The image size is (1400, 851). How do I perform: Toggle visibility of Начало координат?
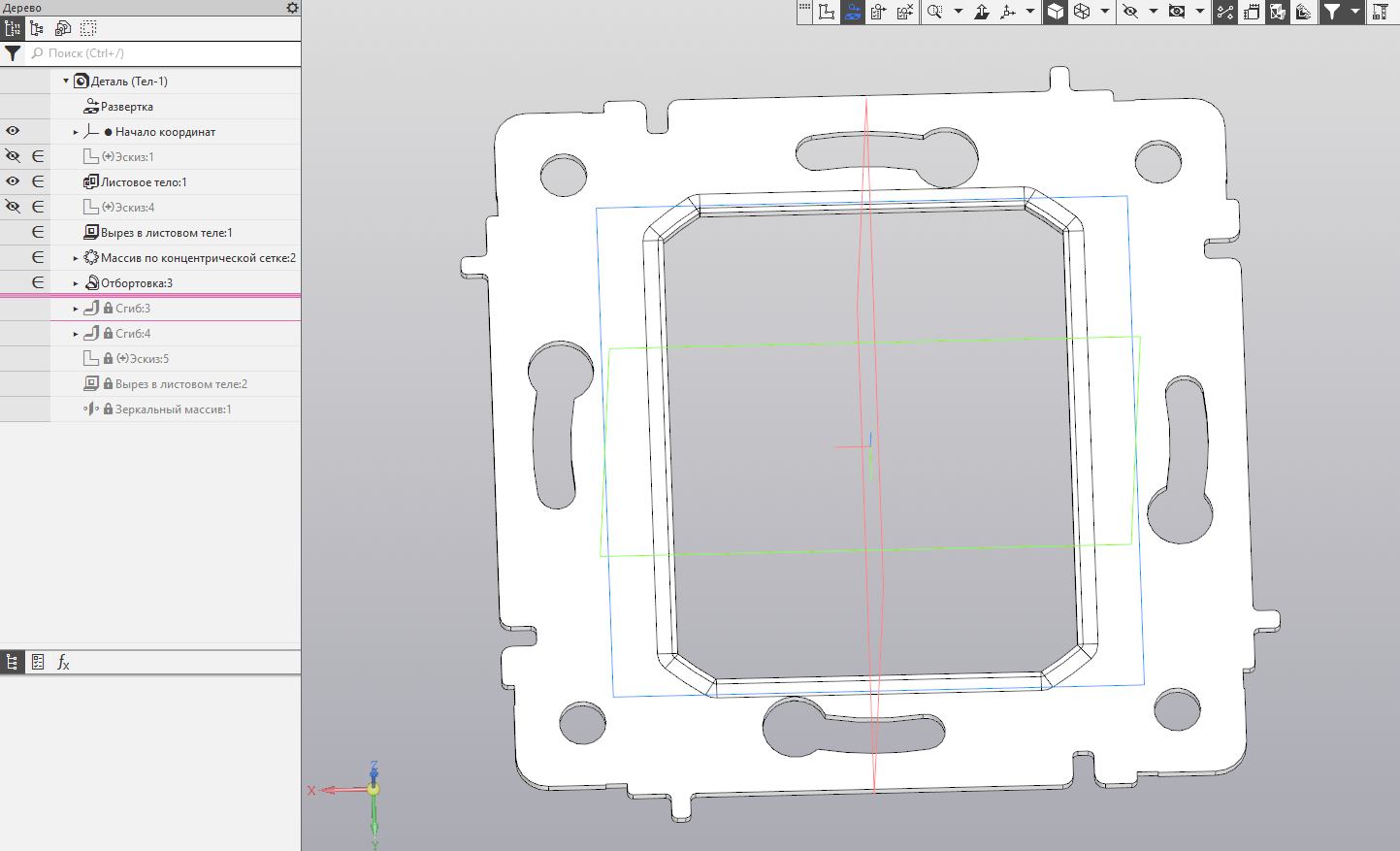(x=13, y=131)
